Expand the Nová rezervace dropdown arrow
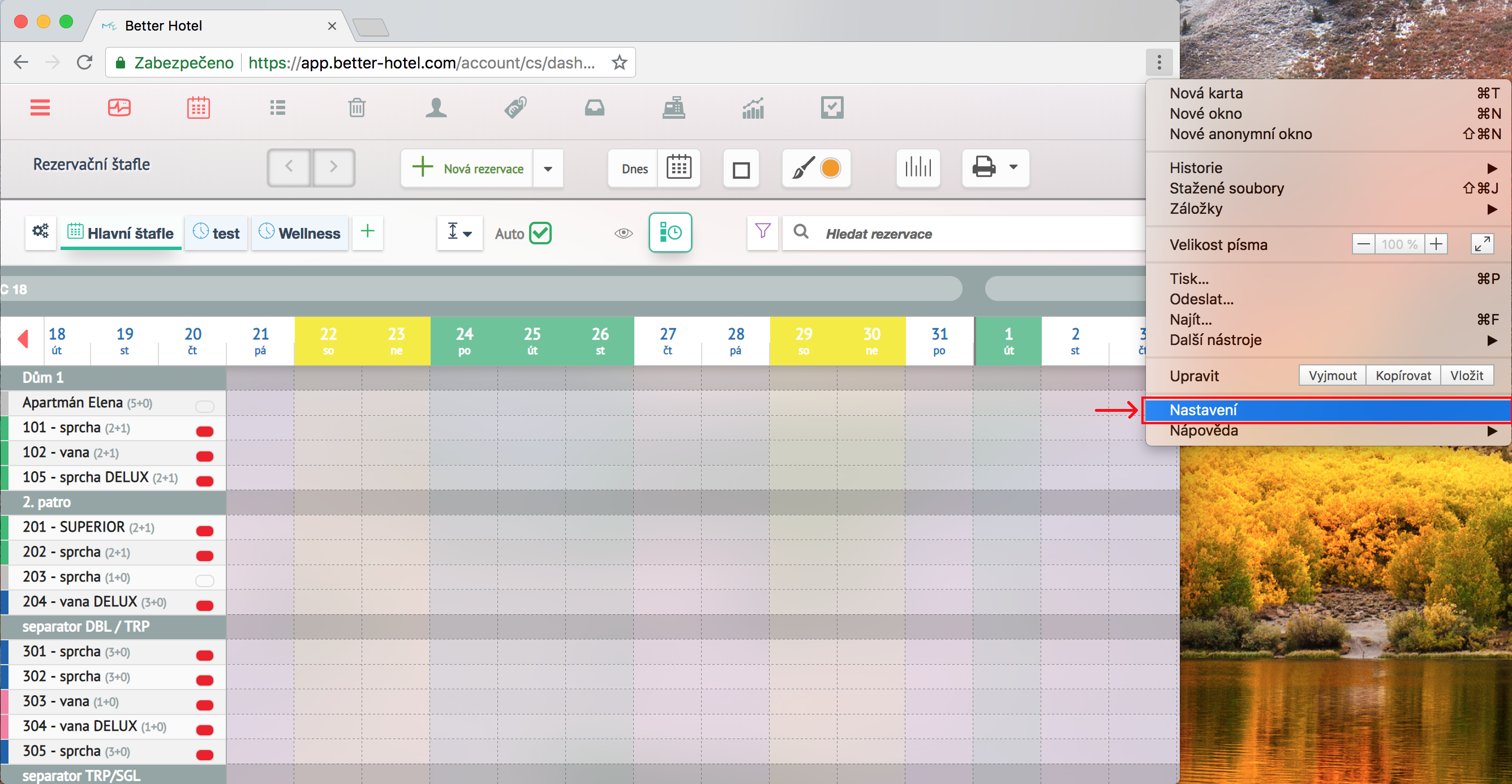Screen dimensions: 1512x784 click(548, 169)
